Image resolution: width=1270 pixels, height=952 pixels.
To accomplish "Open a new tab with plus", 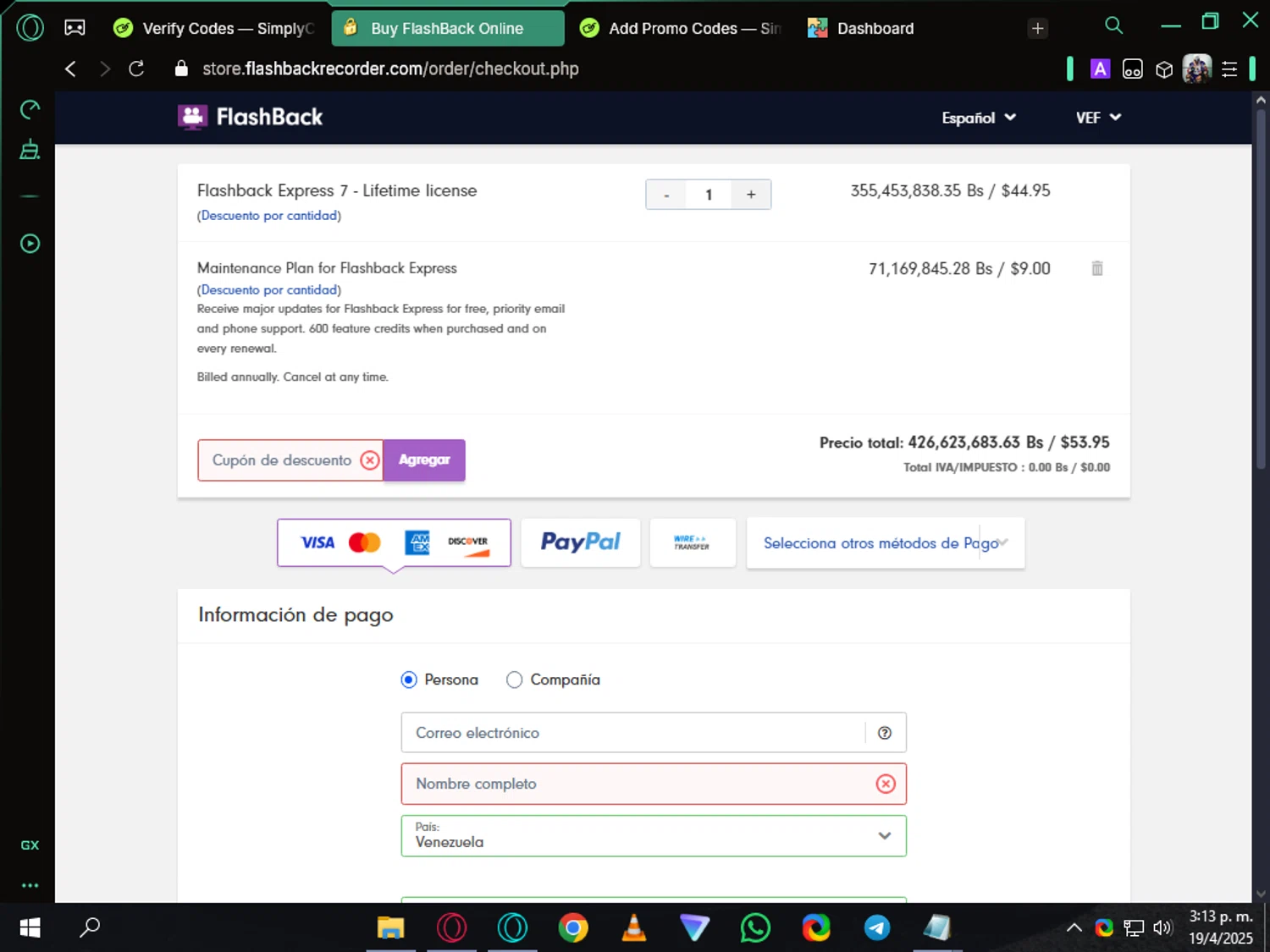I will pos(1037,28).
